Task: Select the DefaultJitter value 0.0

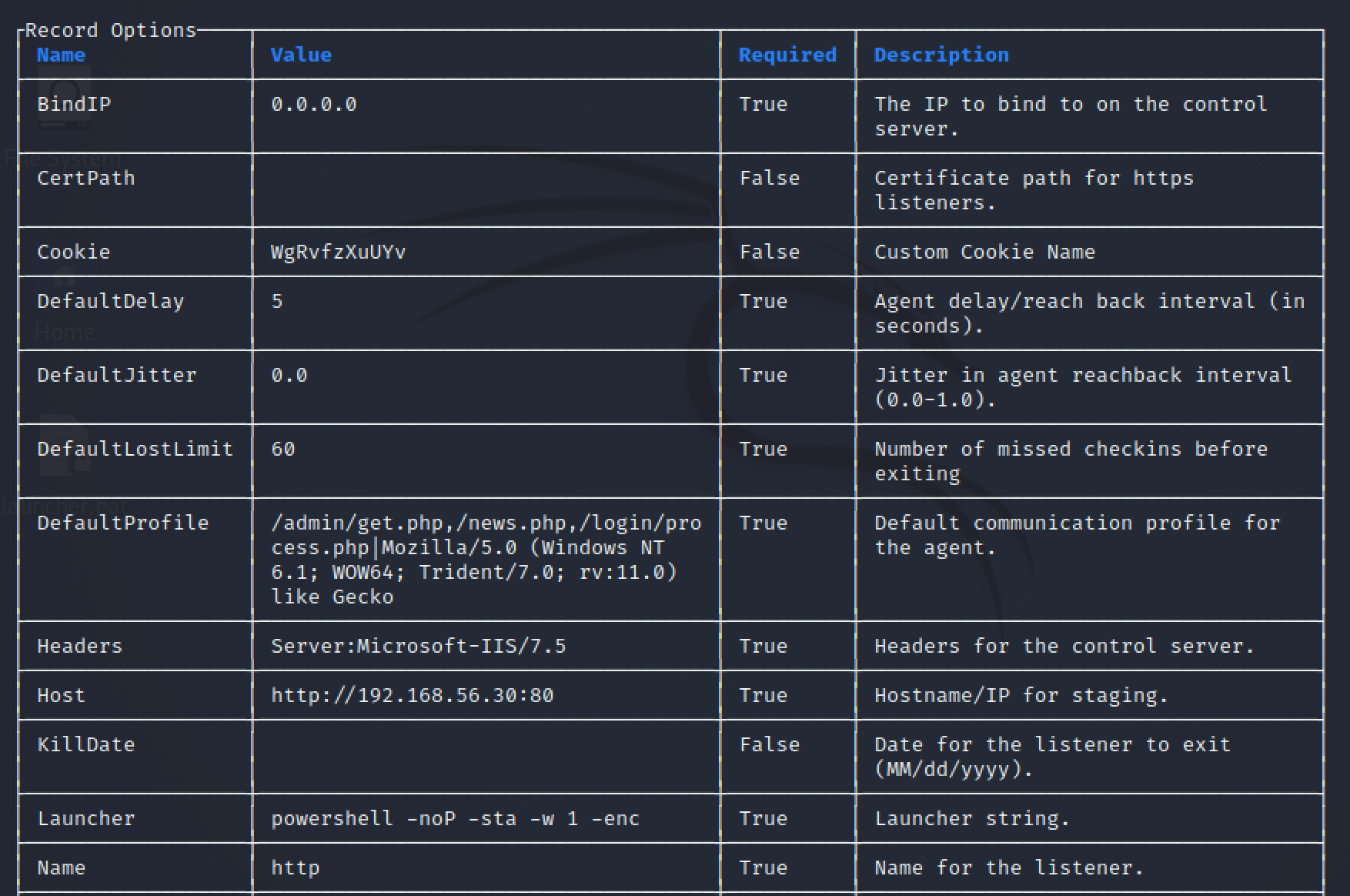Action: coord(289,375)
